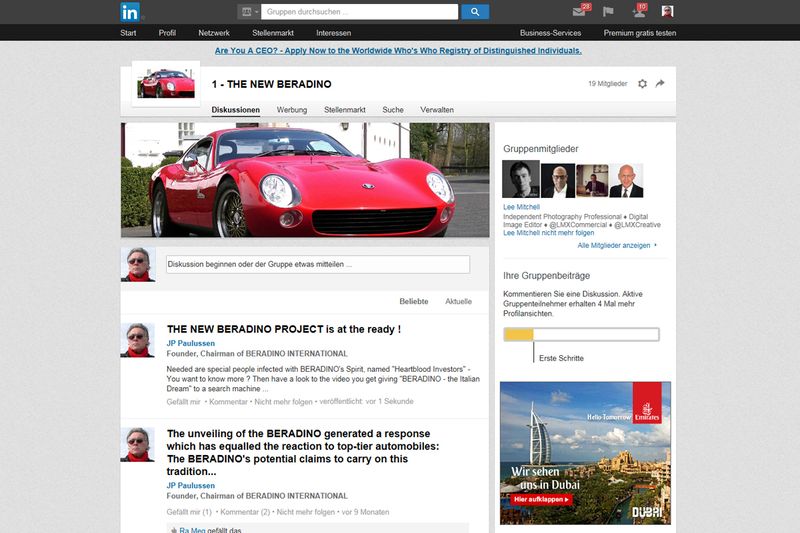The width and height of the screenshot is (800, 533).
Task: Click Premium gratis testen link
Action: point(640,33)
